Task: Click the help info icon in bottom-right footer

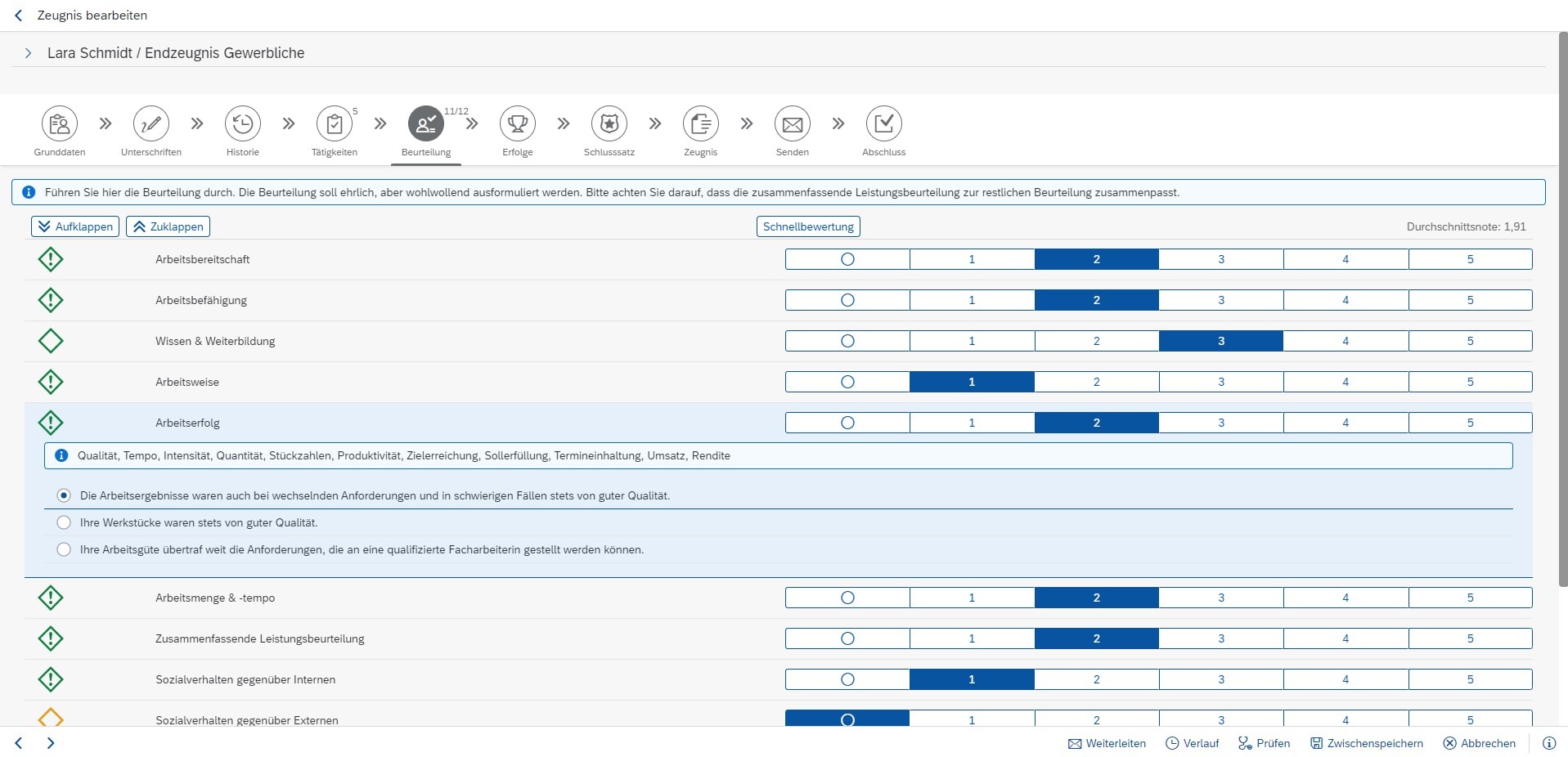Action: (x=1549, y=743)
